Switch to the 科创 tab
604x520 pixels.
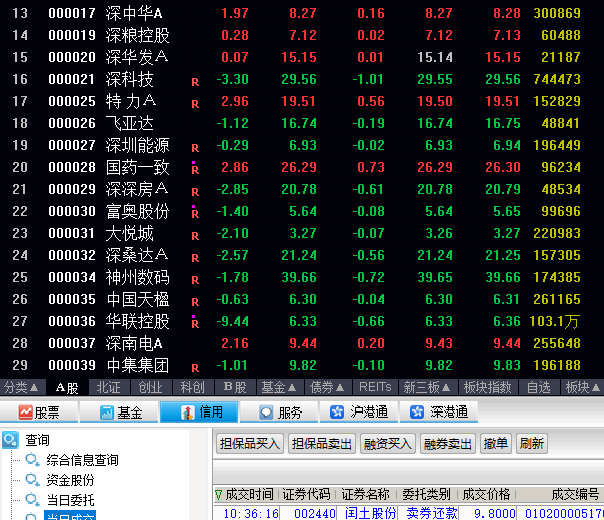193,387
